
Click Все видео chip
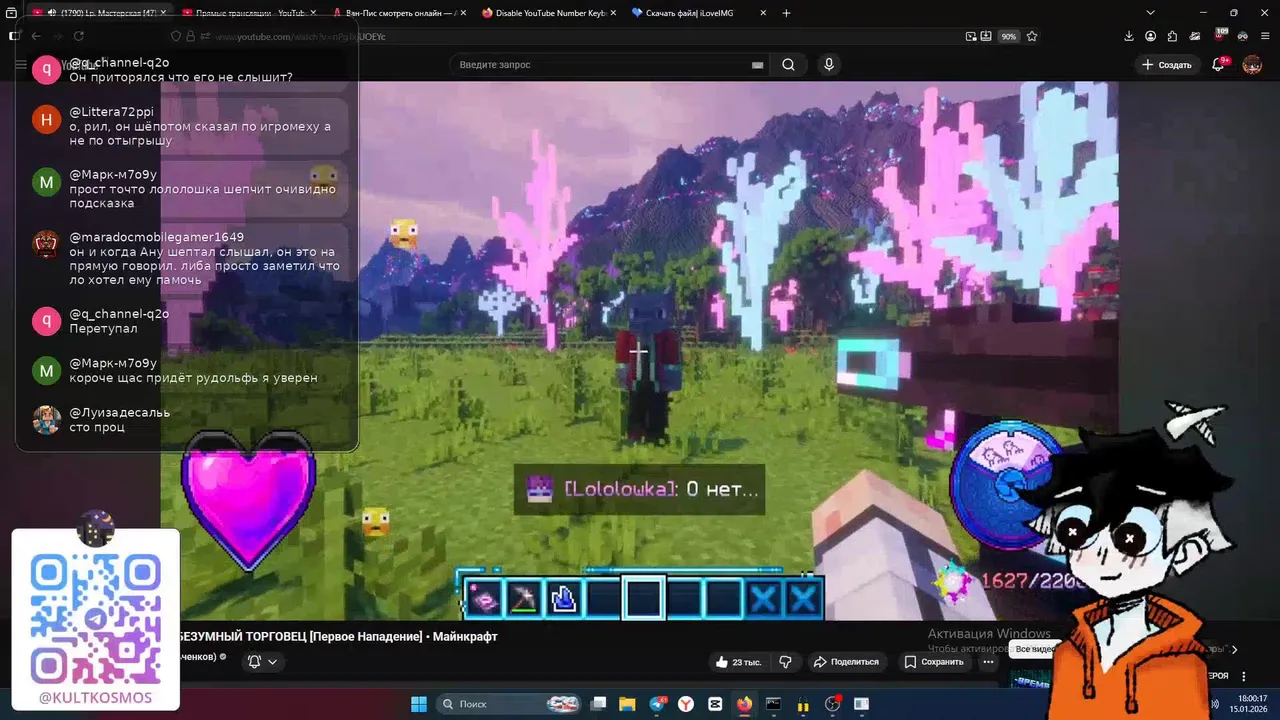(1034, 649)
